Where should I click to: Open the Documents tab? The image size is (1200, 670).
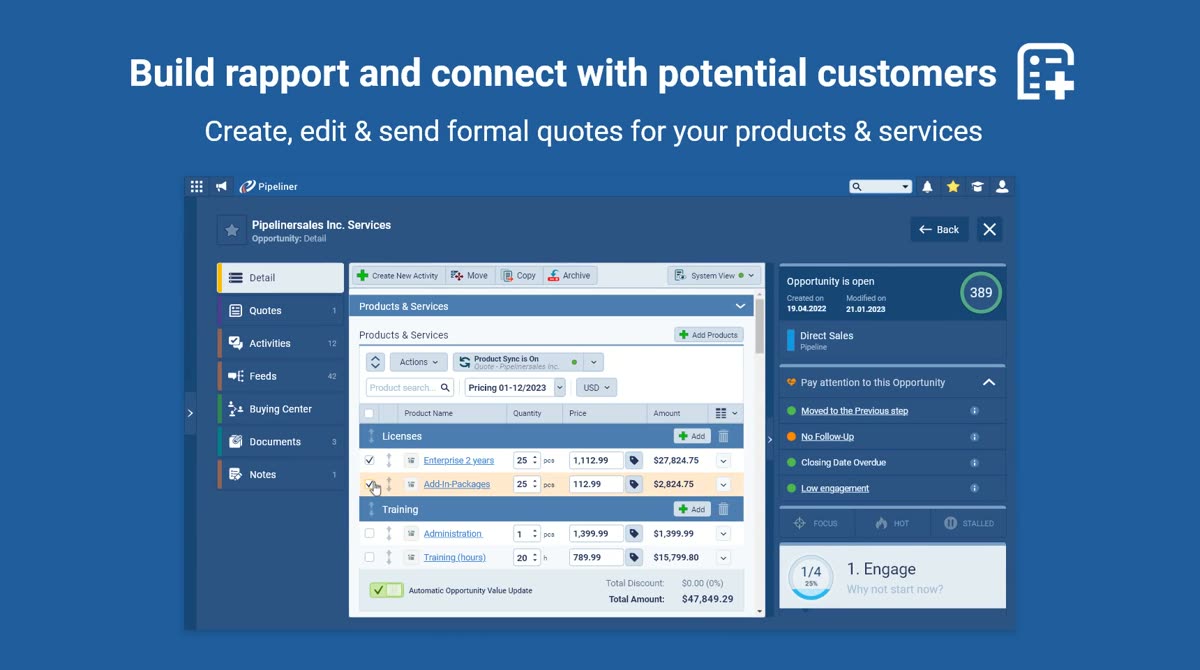click(x=281, y=442)
